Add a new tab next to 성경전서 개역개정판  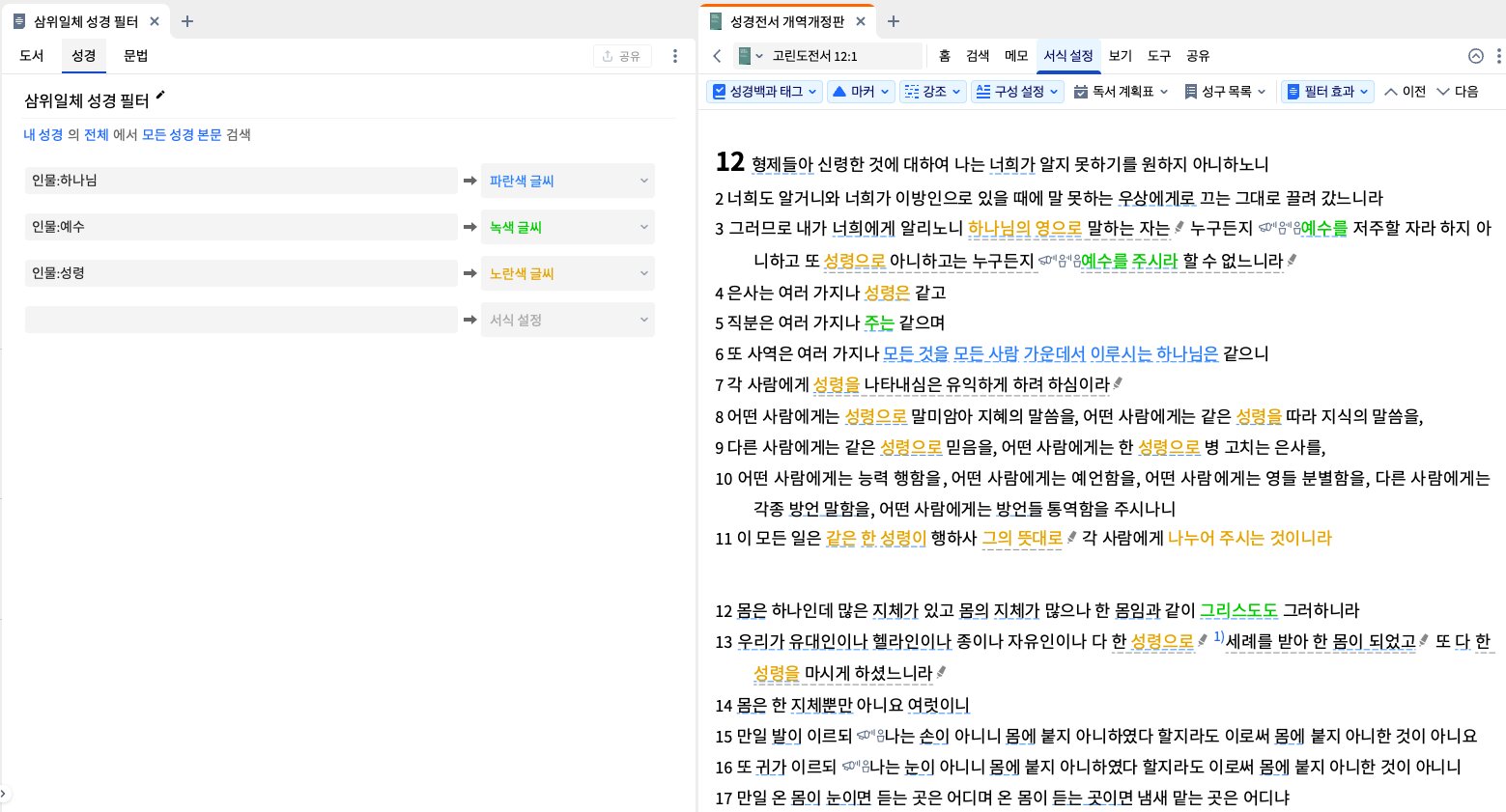pos(894,21)
